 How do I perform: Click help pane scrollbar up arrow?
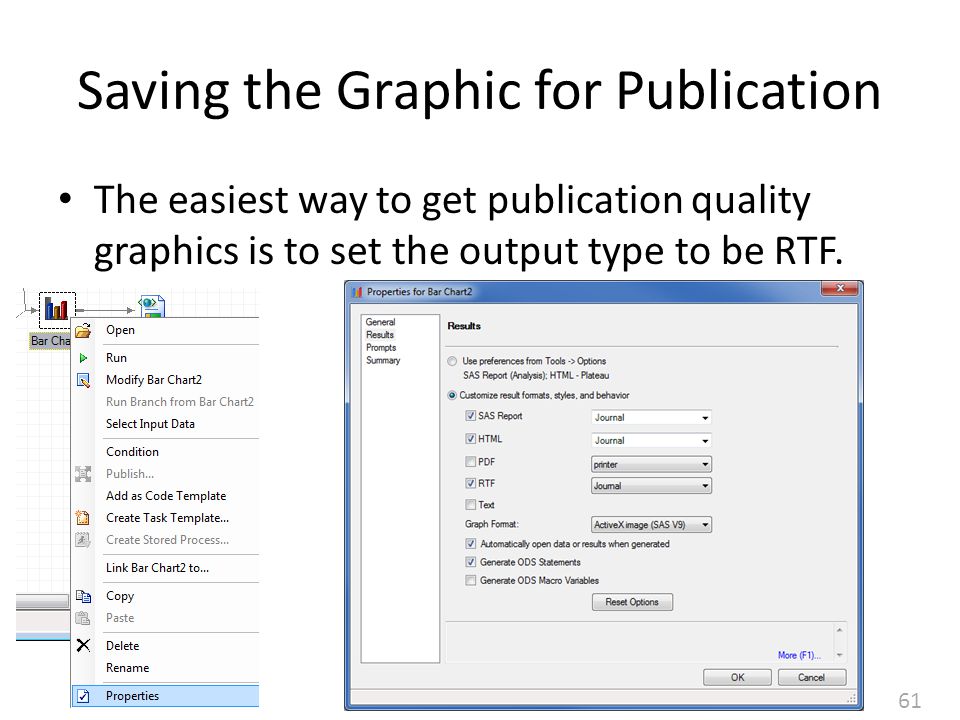pos(839,630)
